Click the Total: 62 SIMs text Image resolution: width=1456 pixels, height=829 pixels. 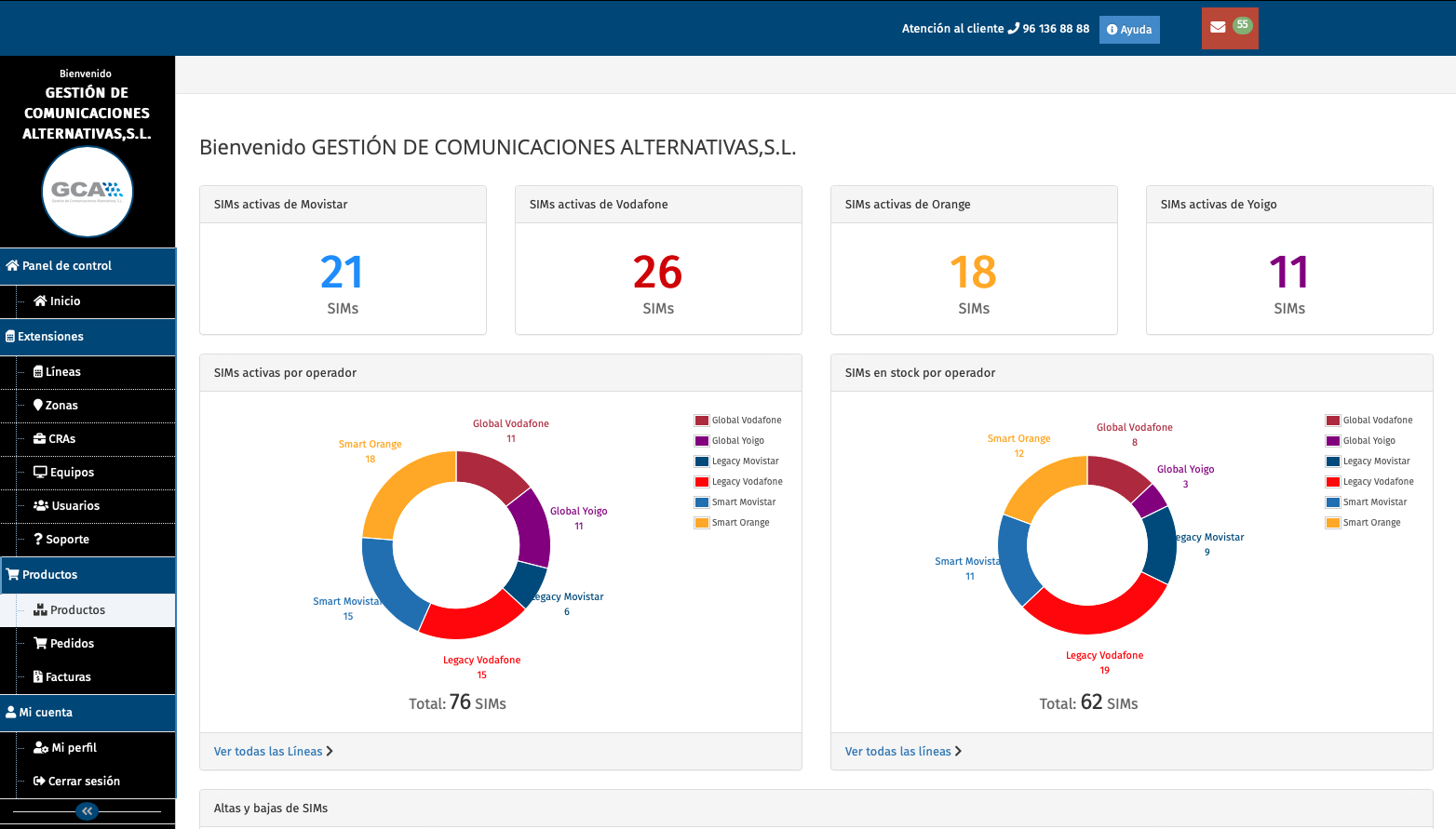[x=1088, y=702]
